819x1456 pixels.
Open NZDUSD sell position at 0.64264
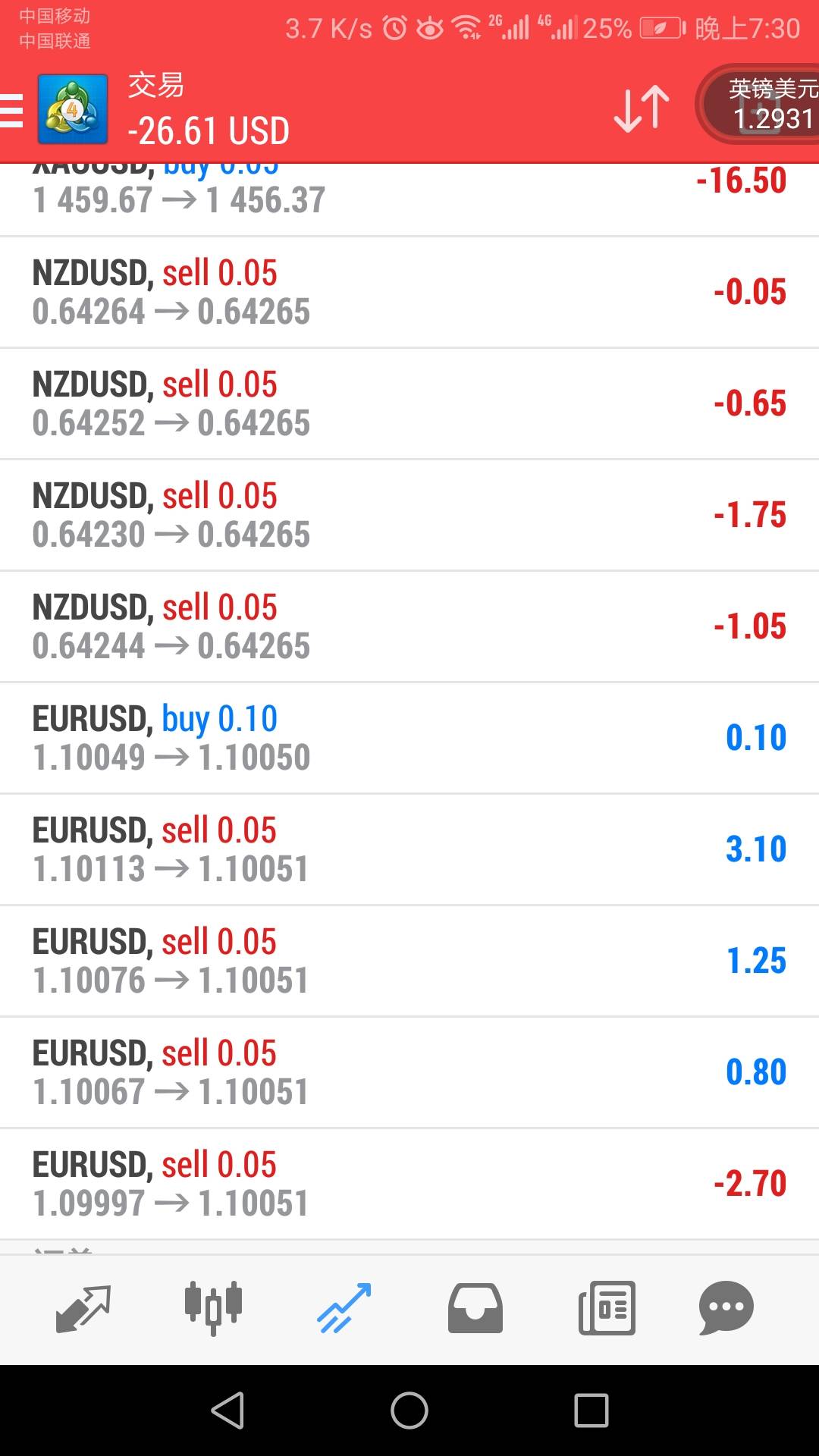[x=409, y=292]
